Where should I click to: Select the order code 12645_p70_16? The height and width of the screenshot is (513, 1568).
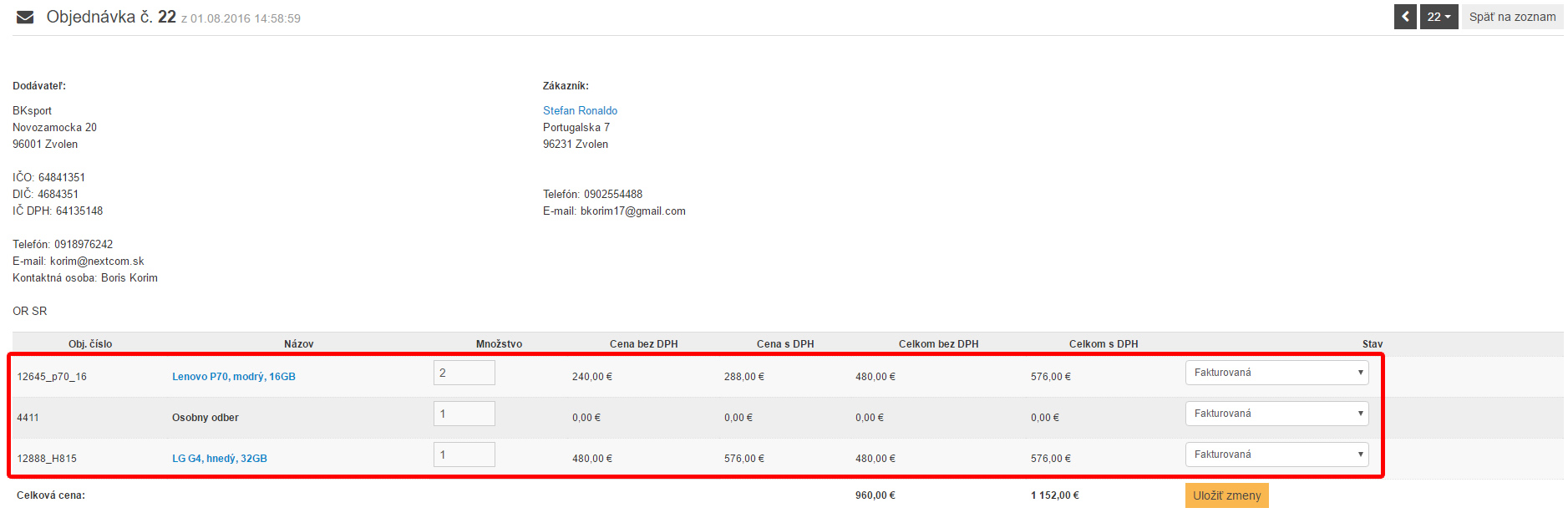(x=52, y=377)
